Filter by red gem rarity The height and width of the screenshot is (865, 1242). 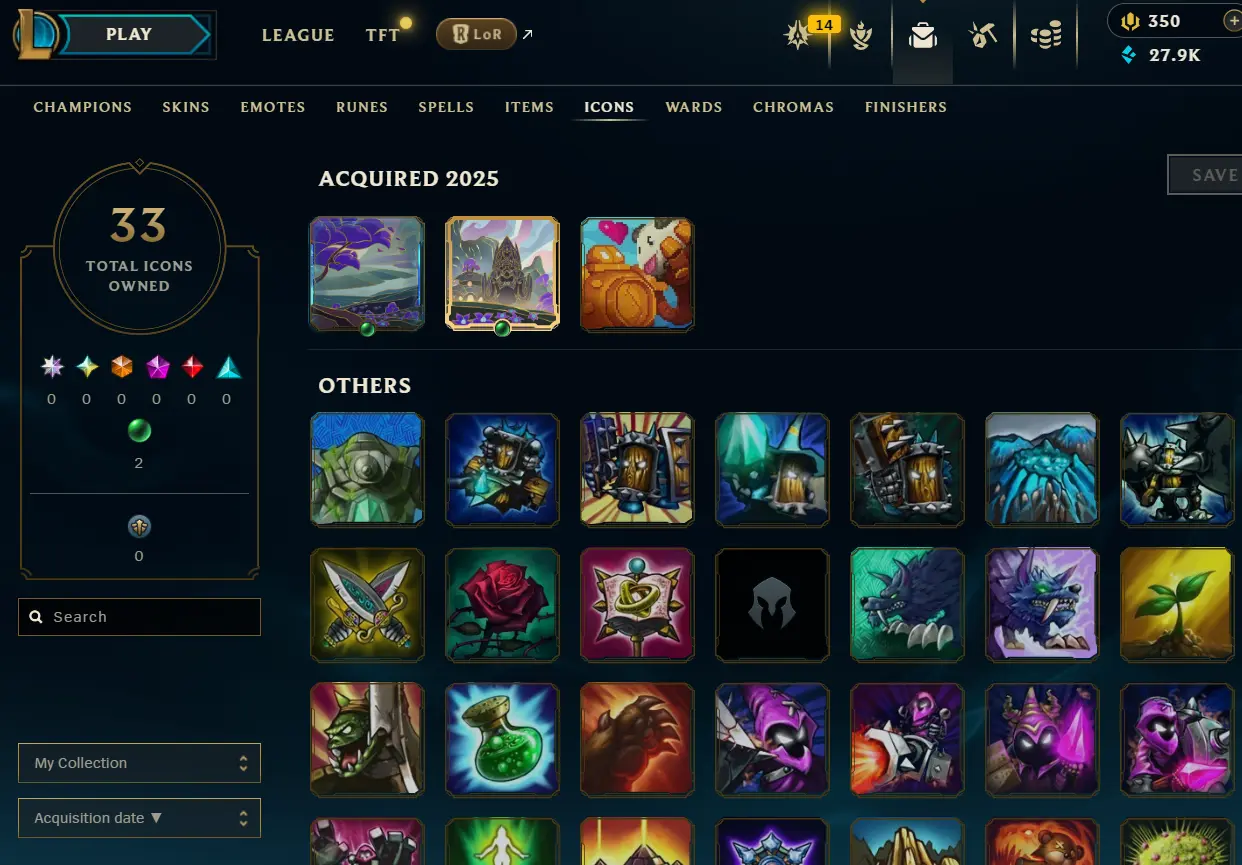(x=192, y=367)
